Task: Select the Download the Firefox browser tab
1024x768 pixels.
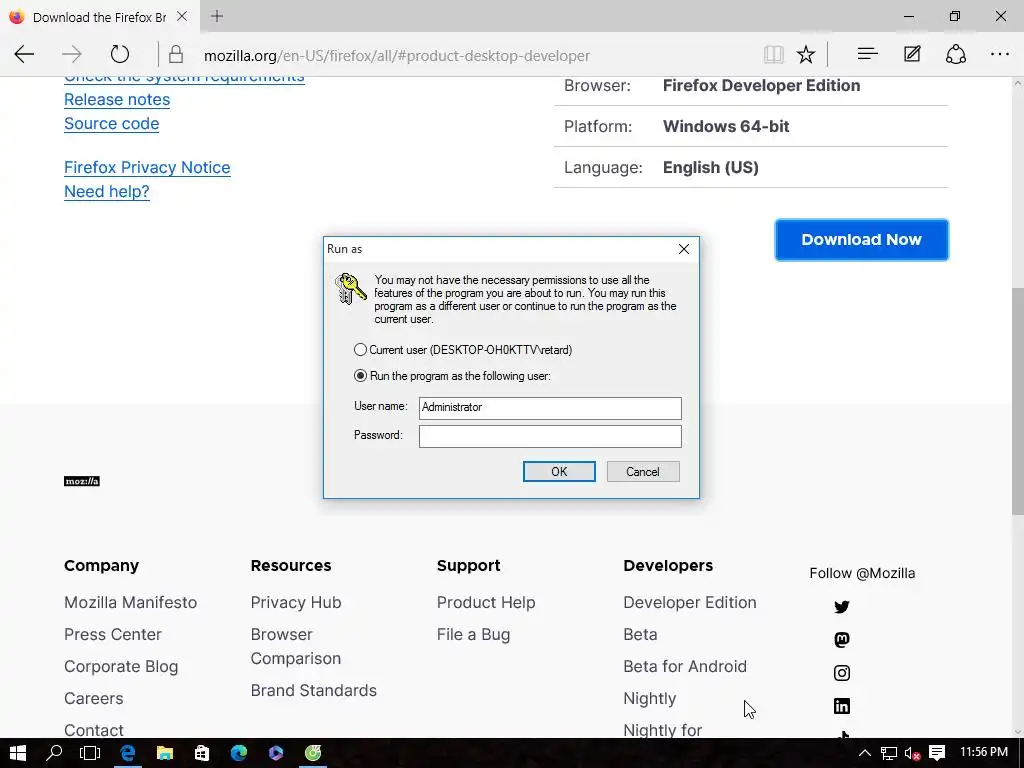Action: (99, 17)
